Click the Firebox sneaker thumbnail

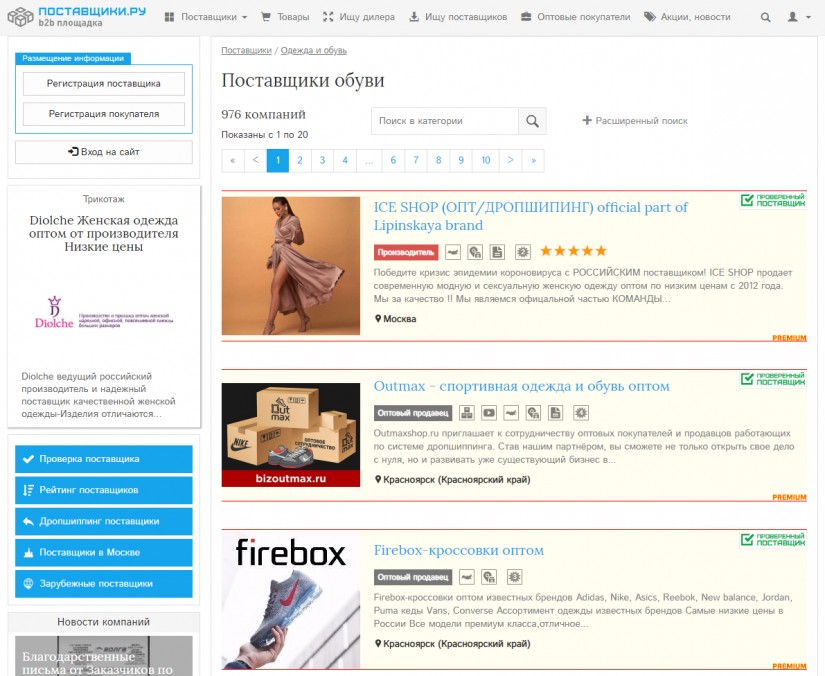point(291,601)
